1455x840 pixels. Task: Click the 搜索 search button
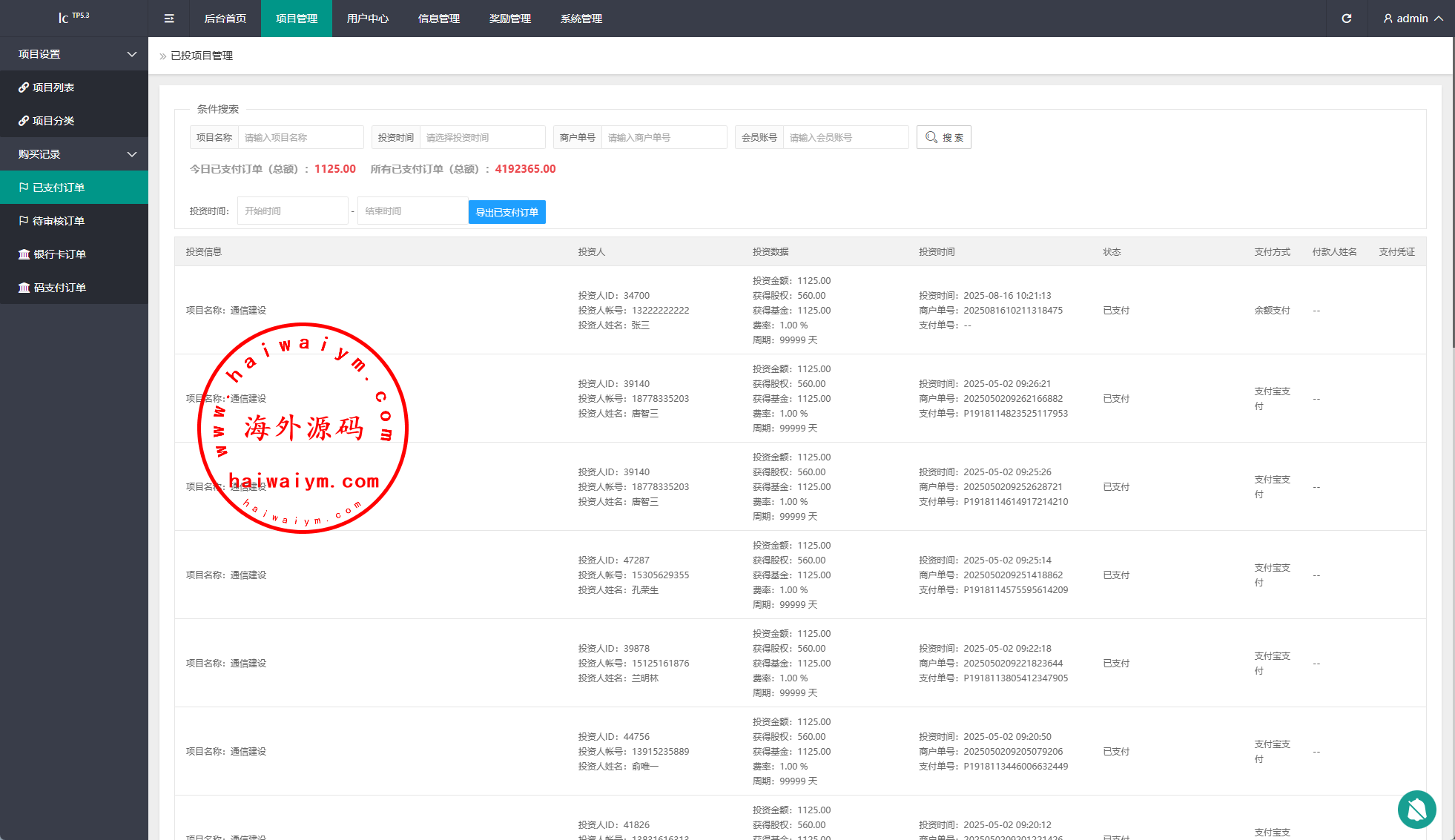click(943, 137)
